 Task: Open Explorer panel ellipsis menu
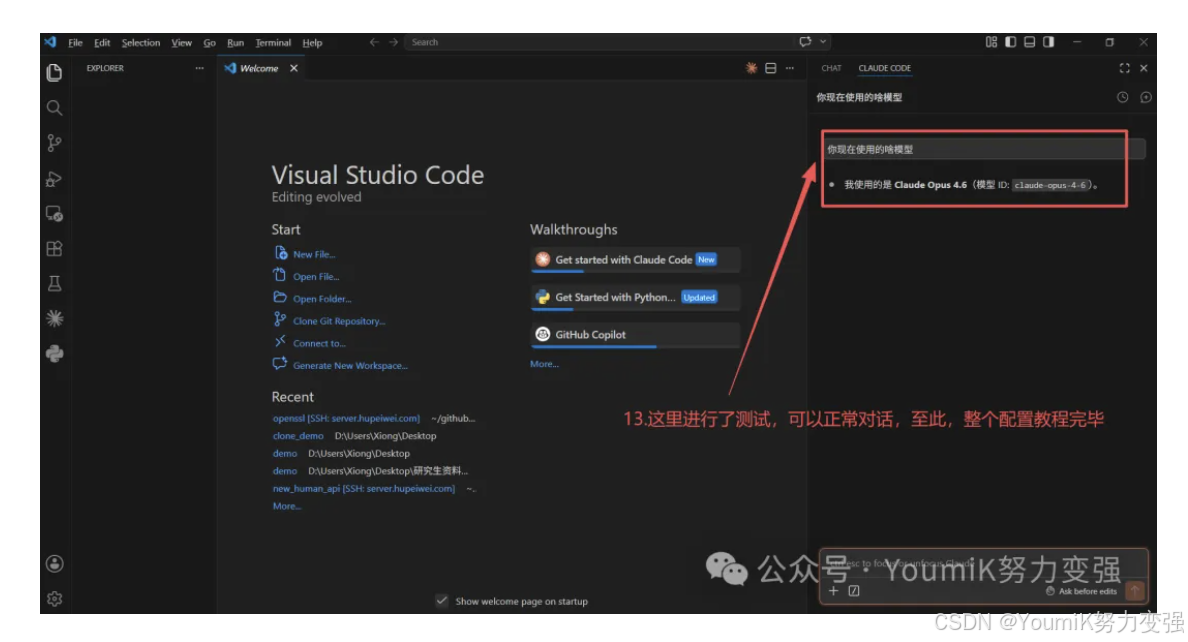point(199,68)
